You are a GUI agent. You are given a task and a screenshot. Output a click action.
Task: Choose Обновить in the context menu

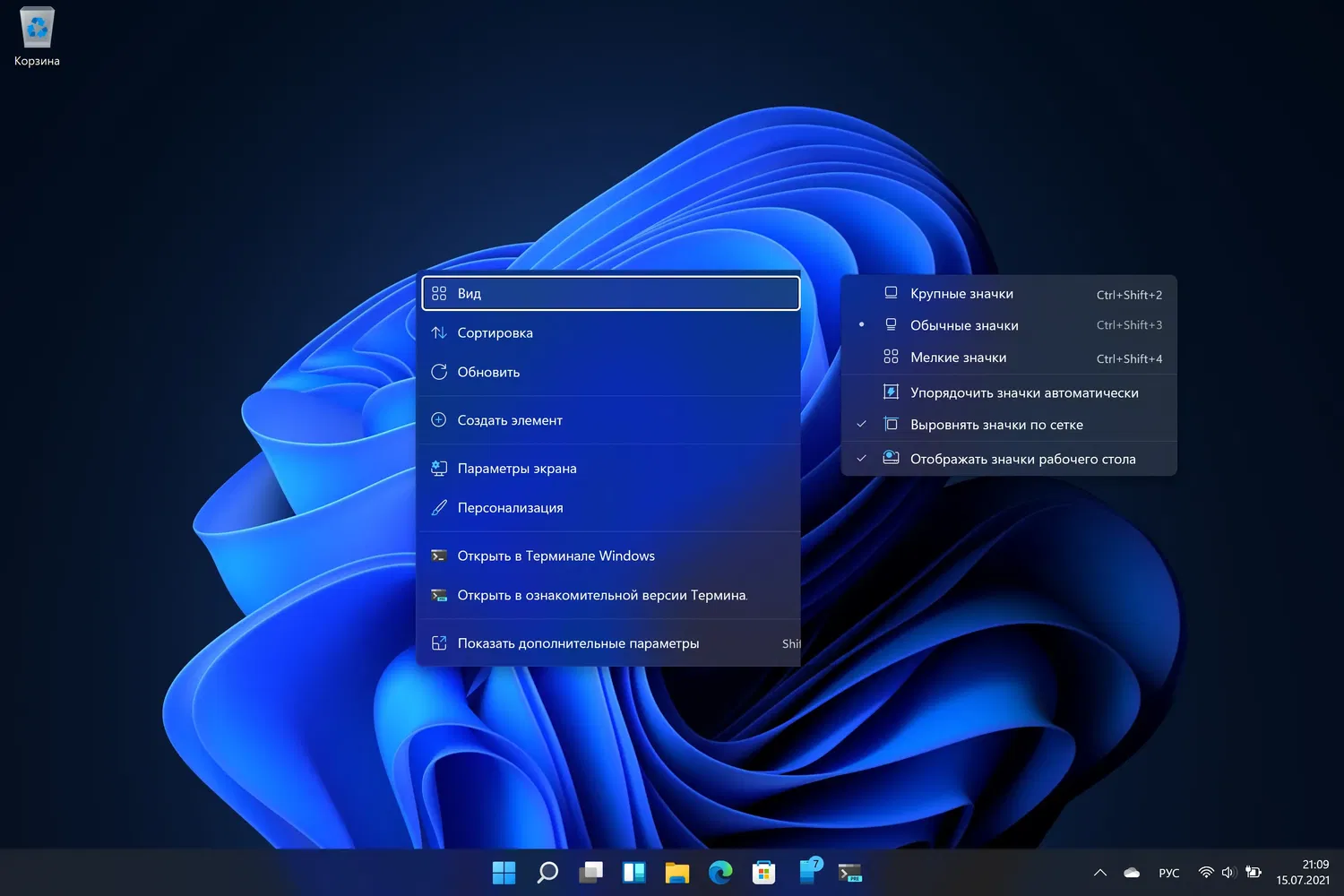pos(488,372)
